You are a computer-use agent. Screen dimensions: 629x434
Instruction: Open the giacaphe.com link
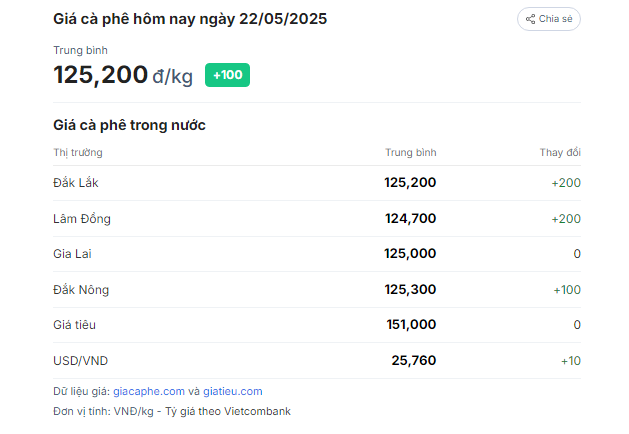click(149, 391)
